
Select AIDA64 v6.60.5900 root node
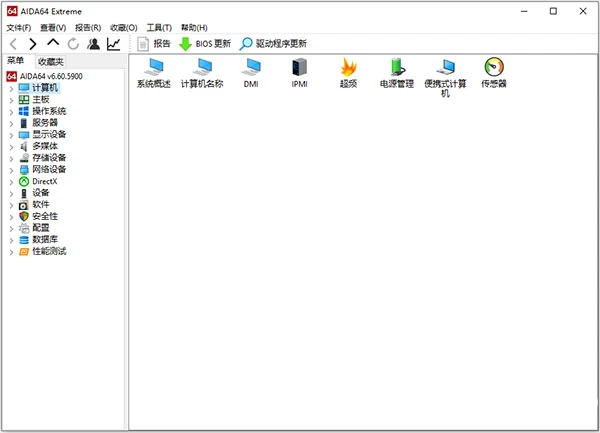point(44,76)
